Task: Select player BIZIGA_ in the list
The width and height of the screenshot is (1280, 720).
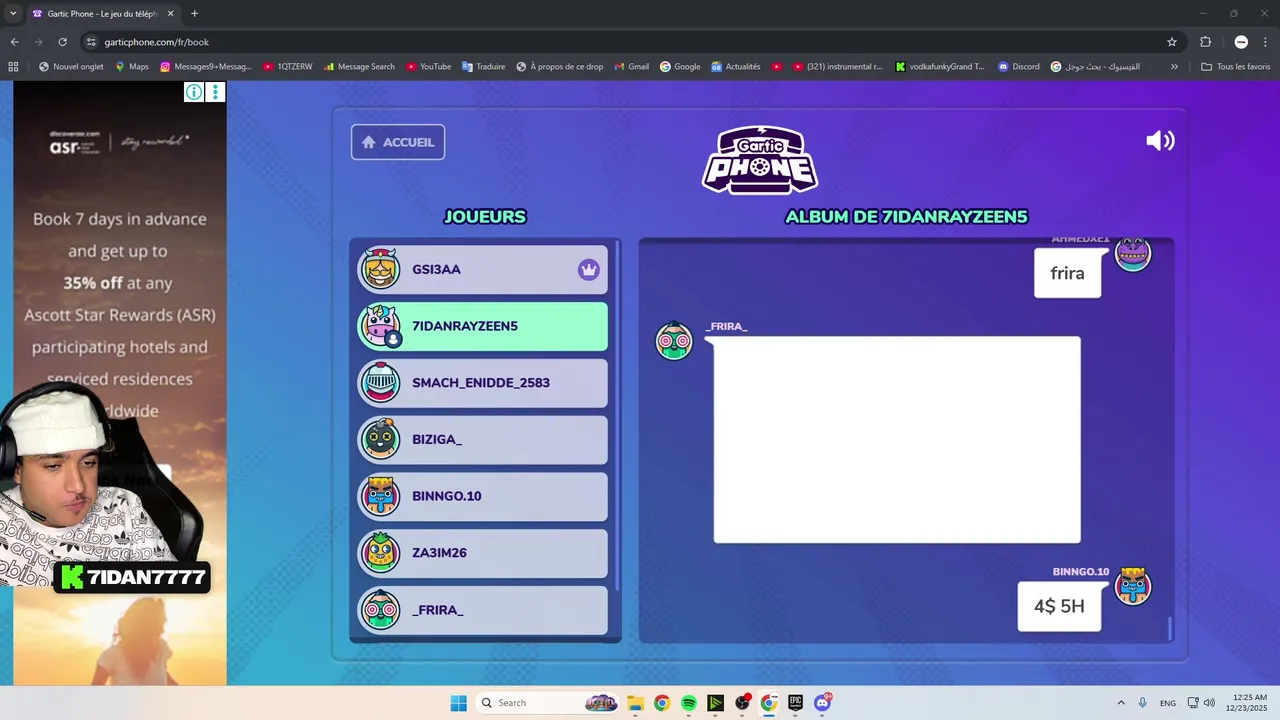Action: (483, 440)
